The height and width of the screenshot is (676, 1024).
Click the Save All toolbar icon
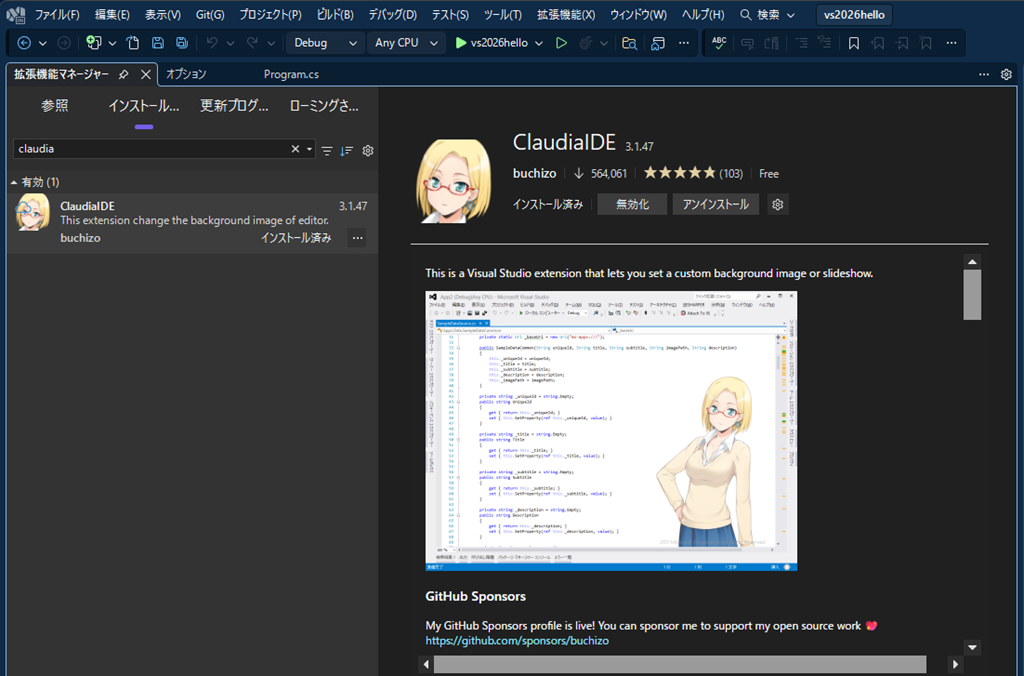182,43
